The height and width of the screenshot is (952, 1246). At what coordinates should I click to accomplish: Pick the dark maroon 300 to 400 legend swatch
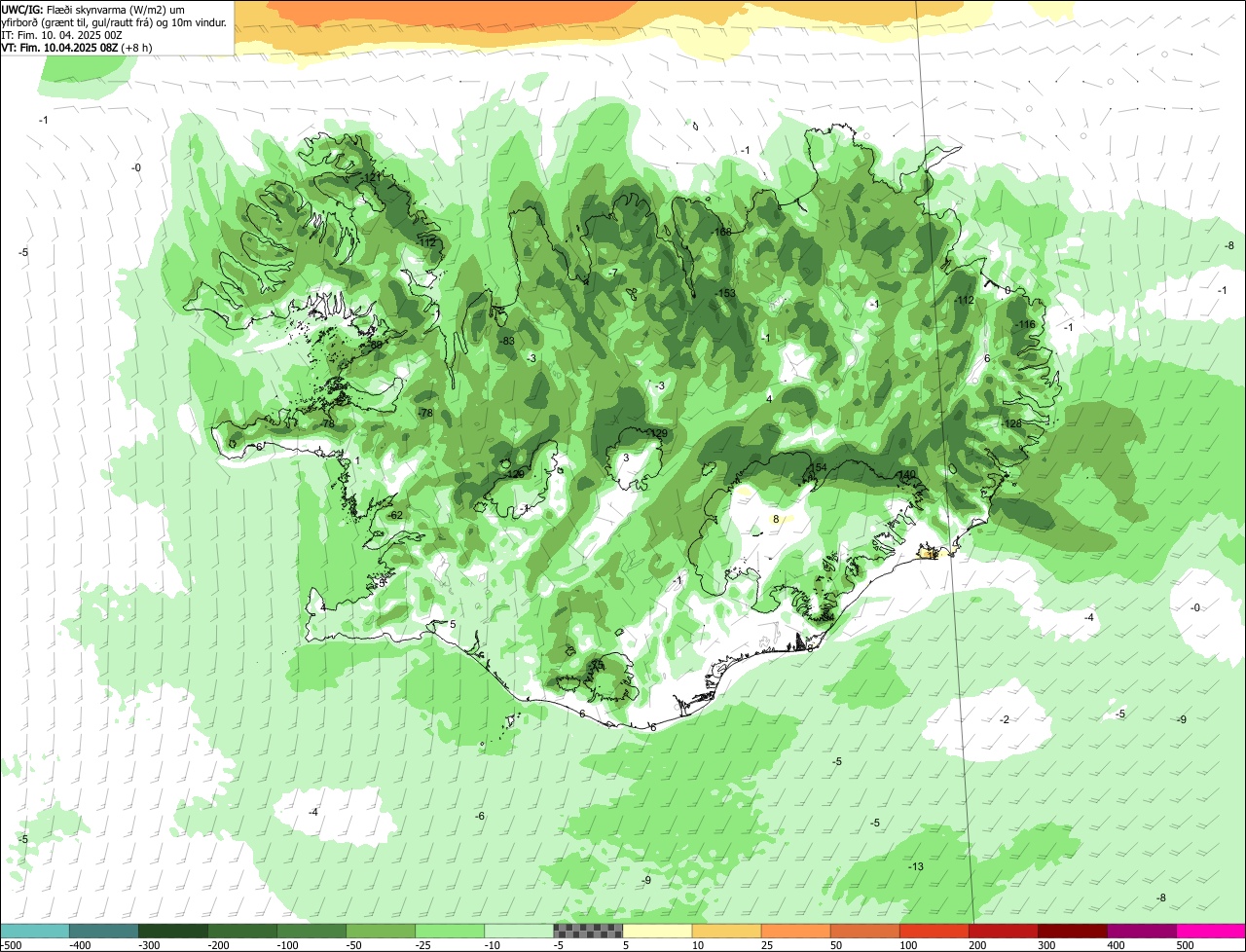(x=1072, y=930)
